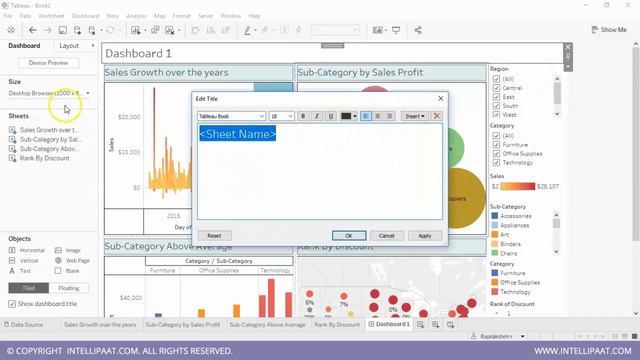Open the Highlight dropdown arrow
Screen dimensions: 640x360
point(256,30)
